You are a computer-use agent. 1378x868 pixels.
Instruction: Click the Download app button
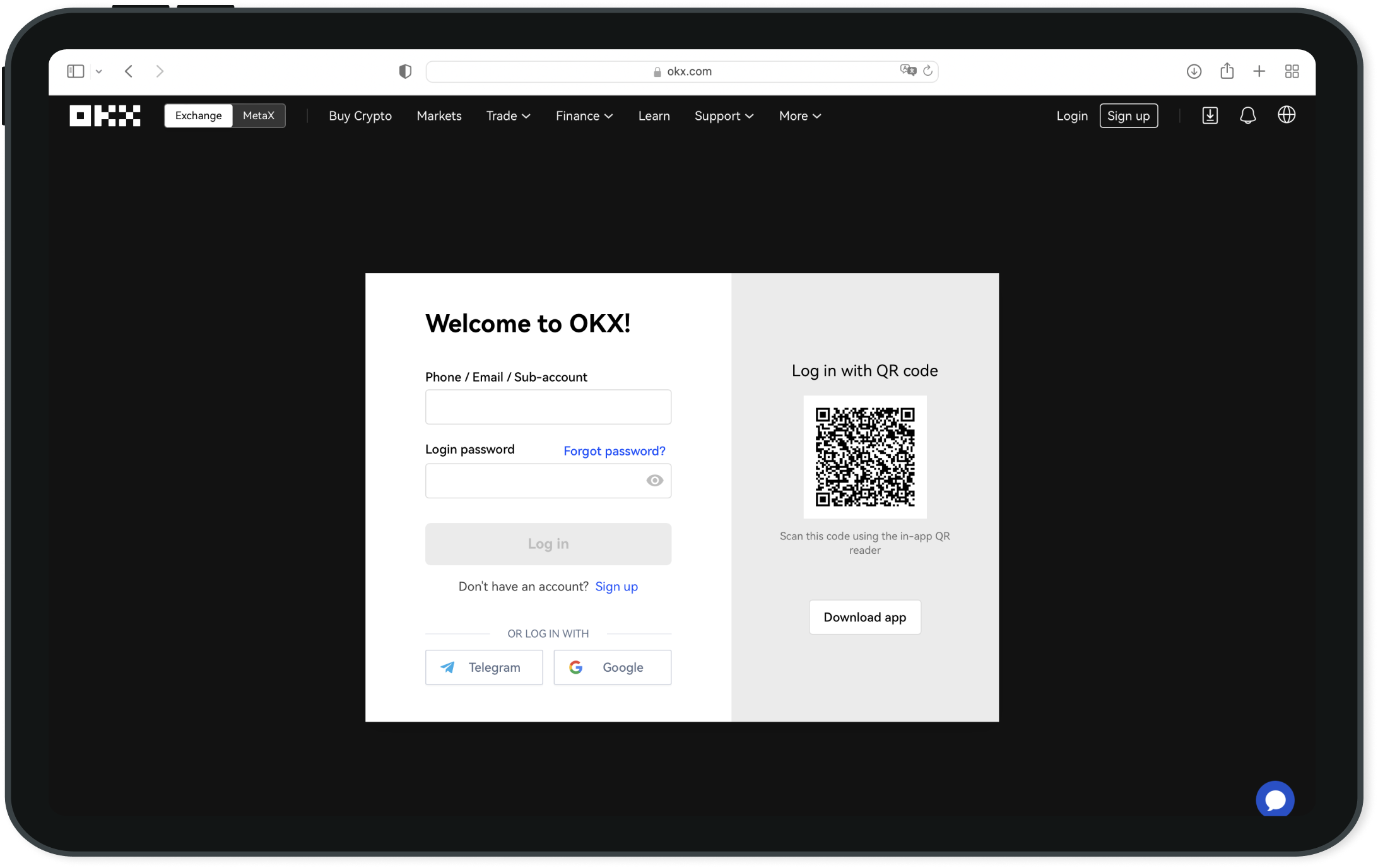tap(864, 617)
